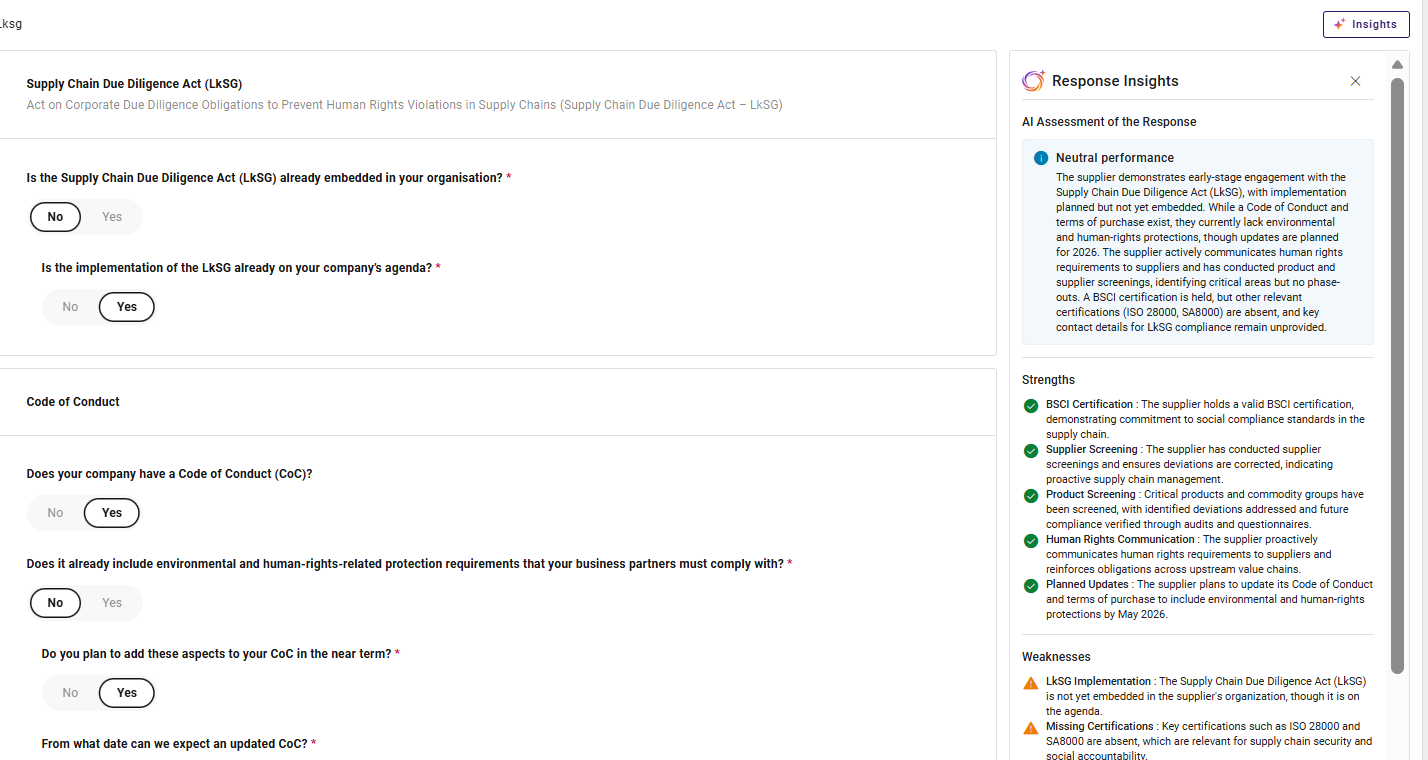Click the Code of Conduct section header

click(x=73, y=402)
